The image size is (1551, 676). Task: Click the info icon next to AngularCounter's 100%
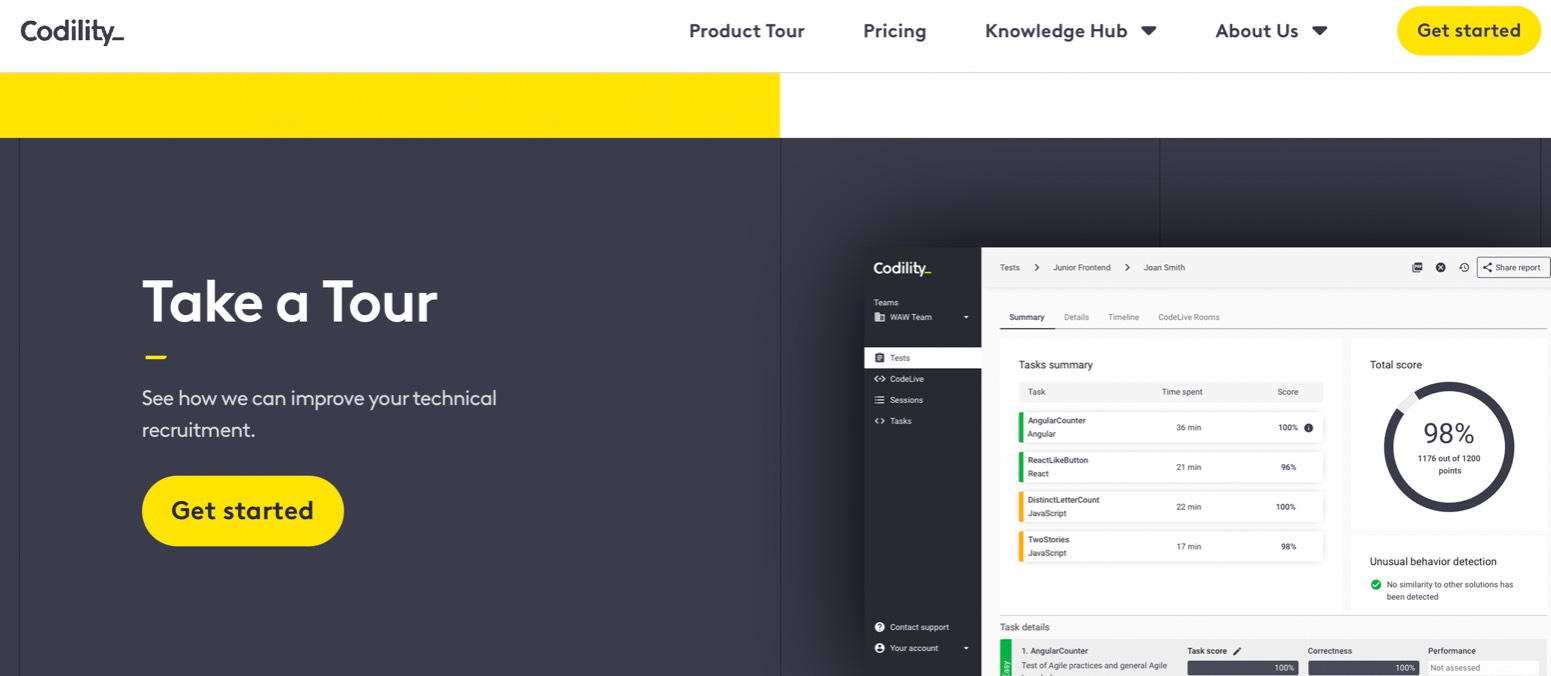click(1309, 428)
